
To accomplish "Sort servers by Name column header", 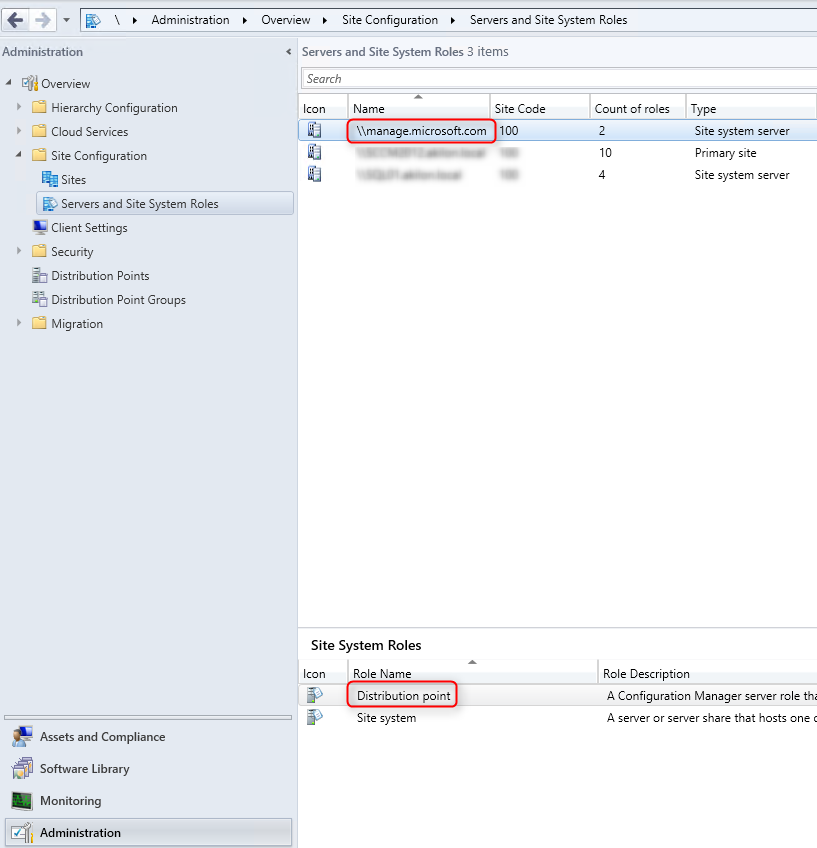I will (x=419, y=109).
